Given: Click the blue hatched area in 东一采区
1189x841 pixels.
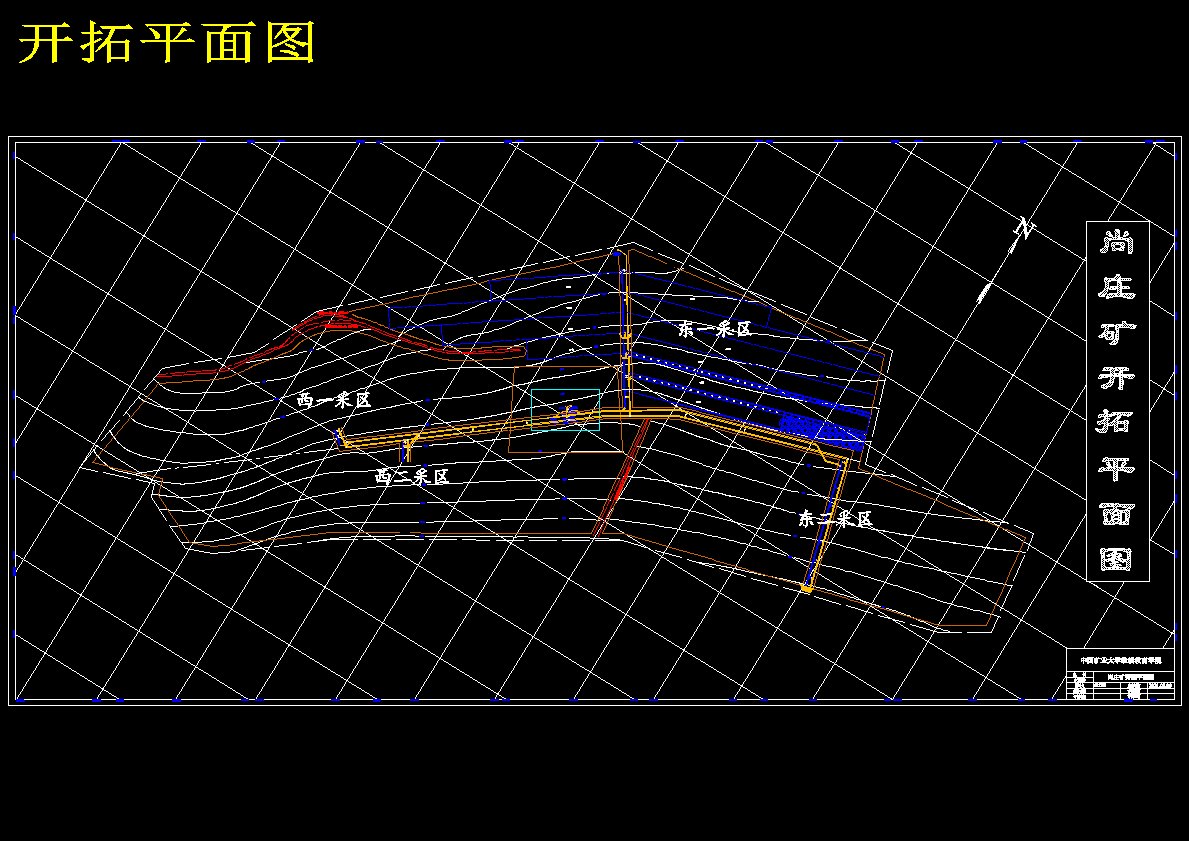Looking at the screenshot, I should pyautogui.click(x=823, y=431).
